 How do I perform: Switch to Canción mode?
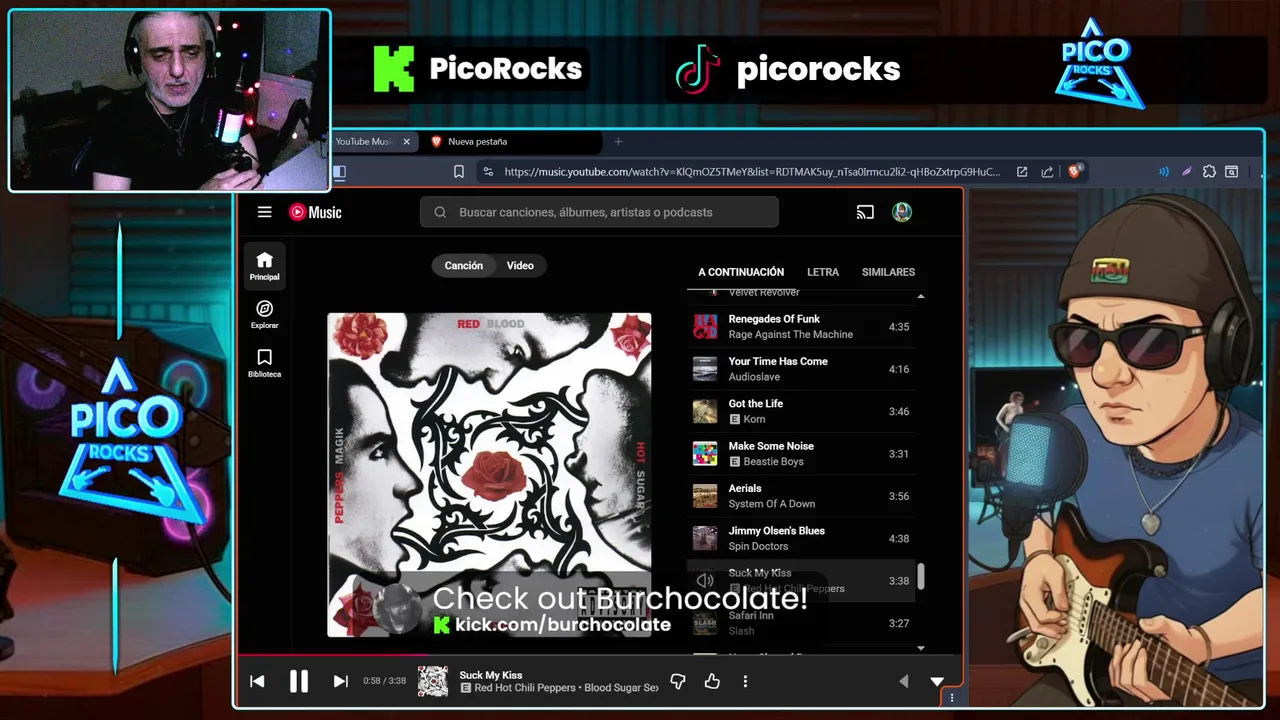(463, 266)
